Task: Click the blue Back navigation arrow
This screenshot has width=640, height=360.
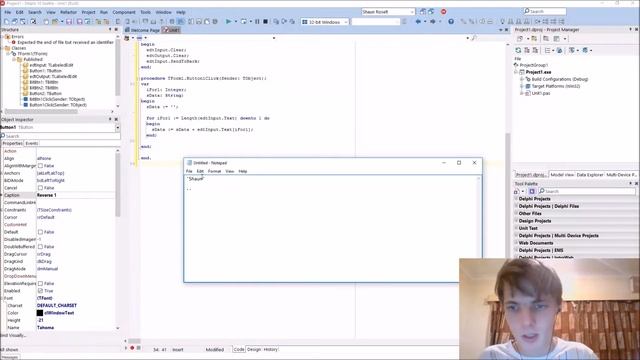Action: coord(418,22)
